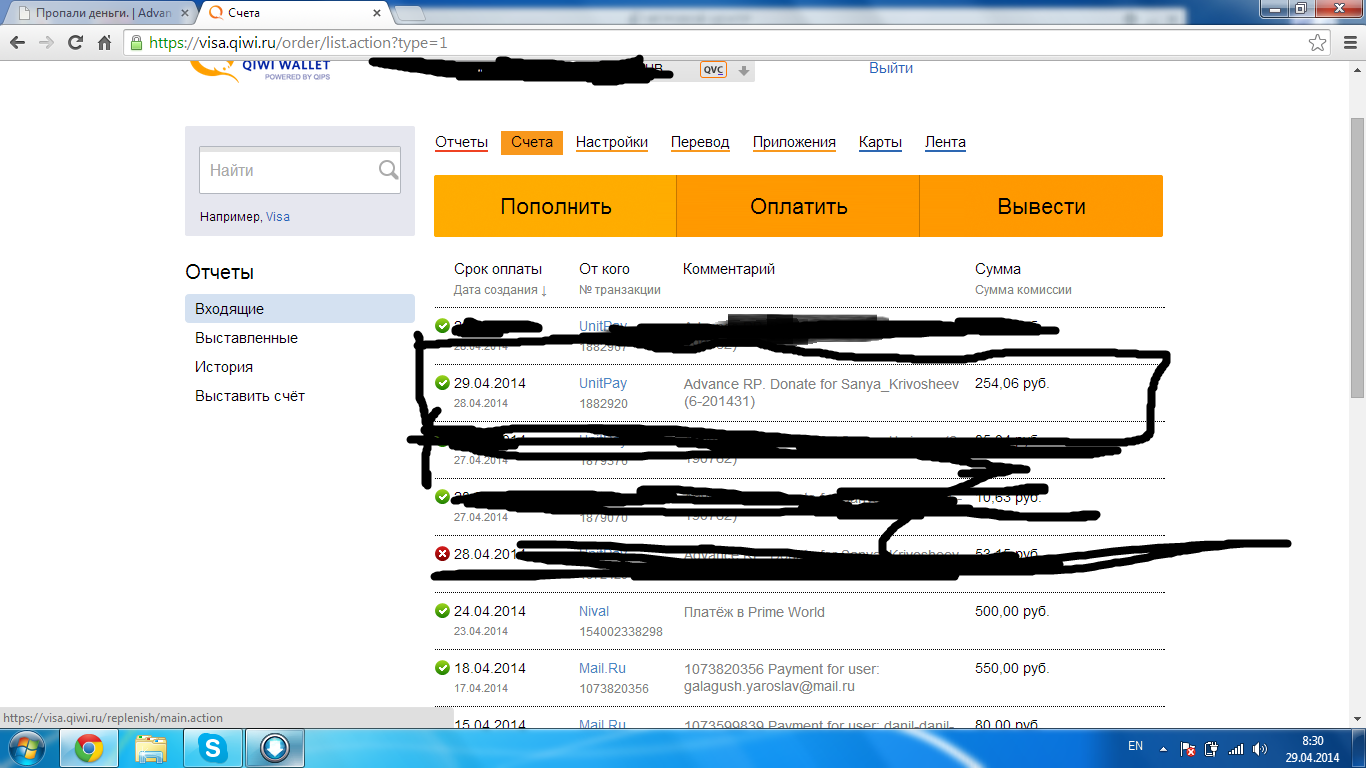Click the Выйти logout link

(891, 68)
